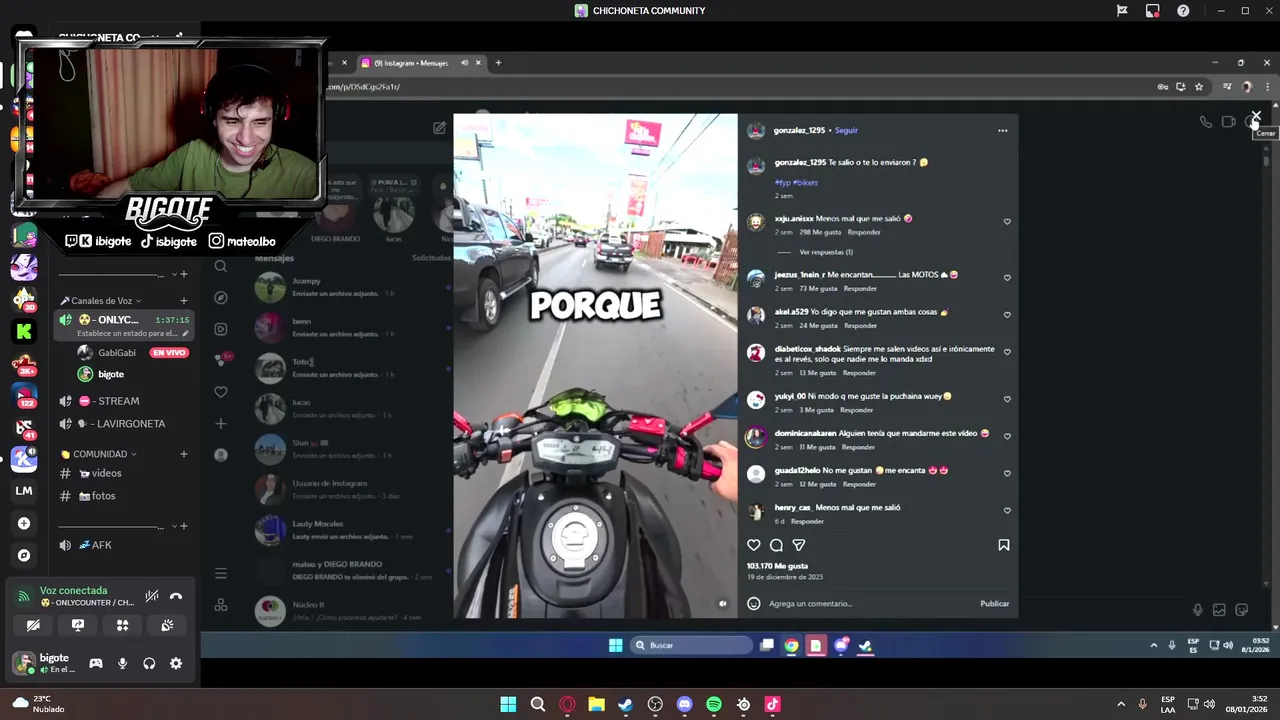
Task: Join the STREAM voice channel
Action: [x=125, y=401]
